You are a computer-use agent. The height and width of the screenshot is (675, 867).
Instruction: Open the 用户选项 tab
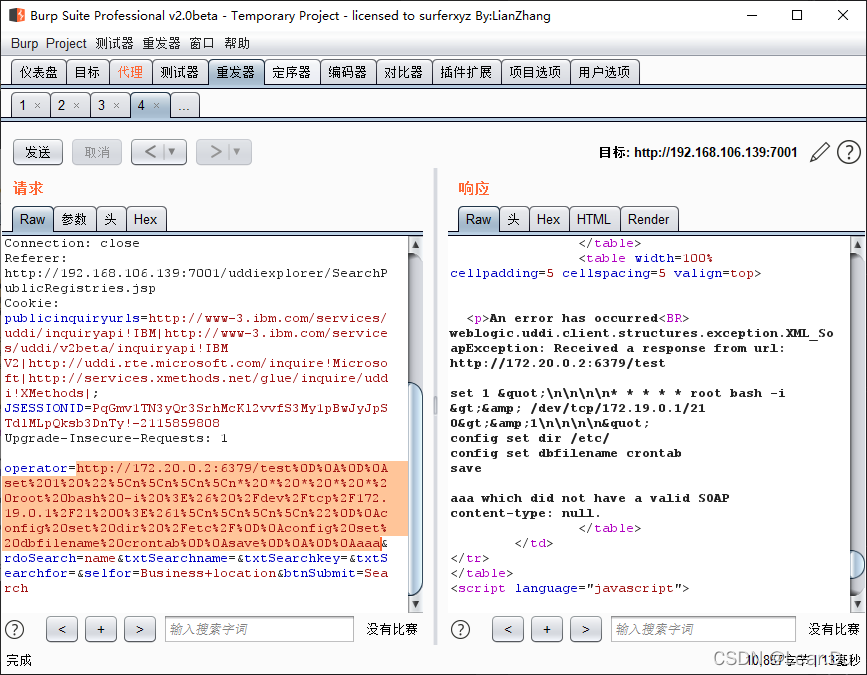pyautogui.click(x=604, y=72)
